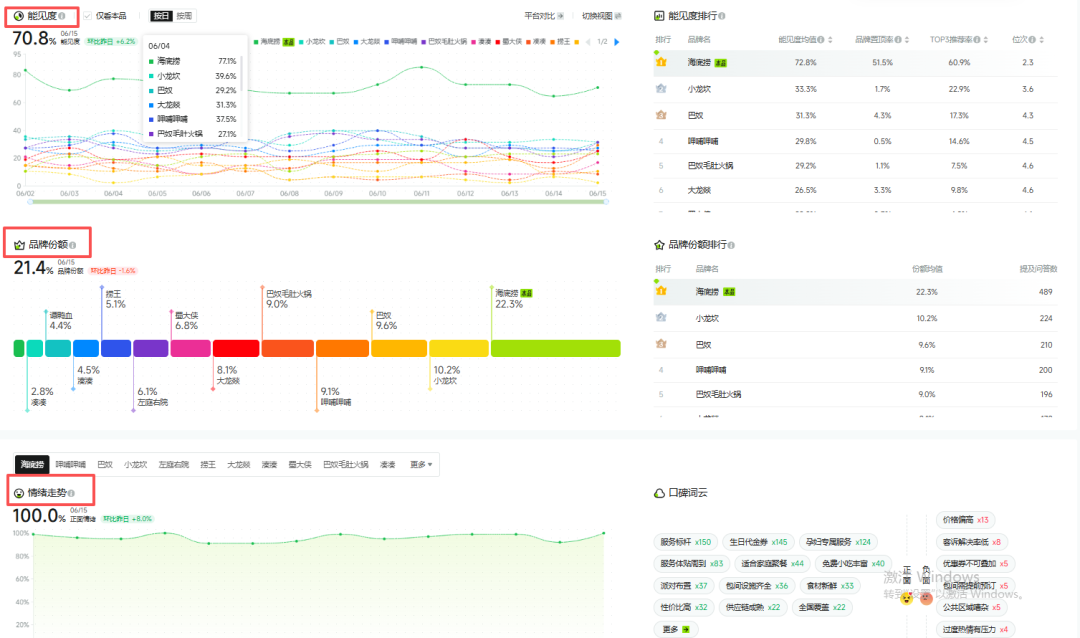Click the info icon beside 情绪走势 title
Image resolution: width=1080 pixels, height=638 pixels.
coord(72,493)
